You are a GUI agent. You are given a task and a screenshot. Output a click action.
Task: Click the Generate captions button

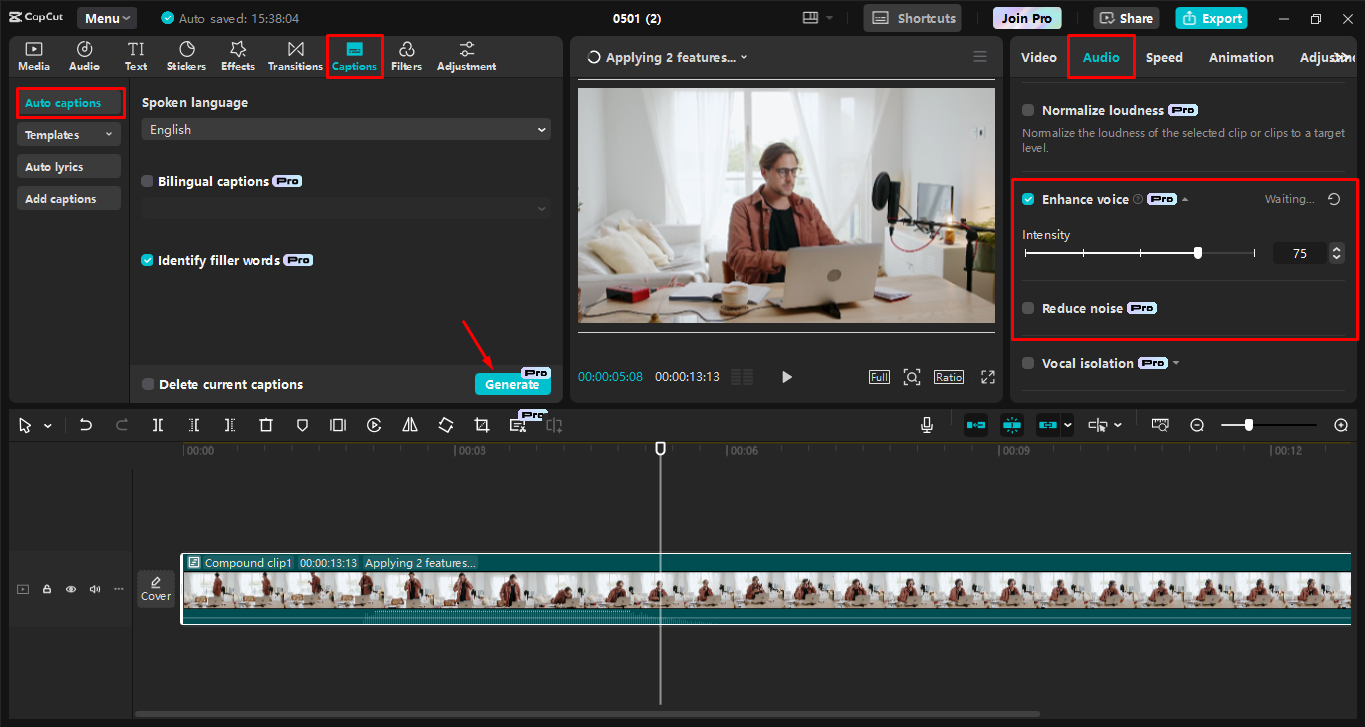513,384
